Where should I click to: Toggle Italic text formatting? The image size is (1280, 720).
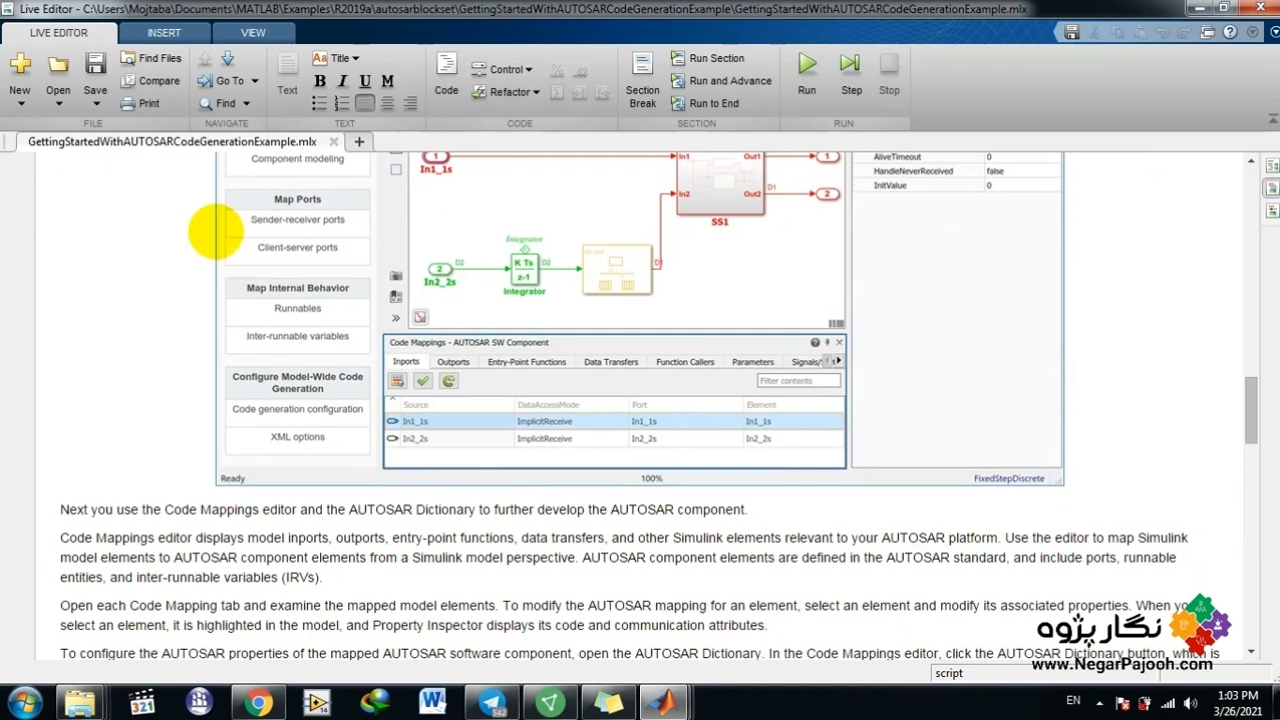coord(342,81)
